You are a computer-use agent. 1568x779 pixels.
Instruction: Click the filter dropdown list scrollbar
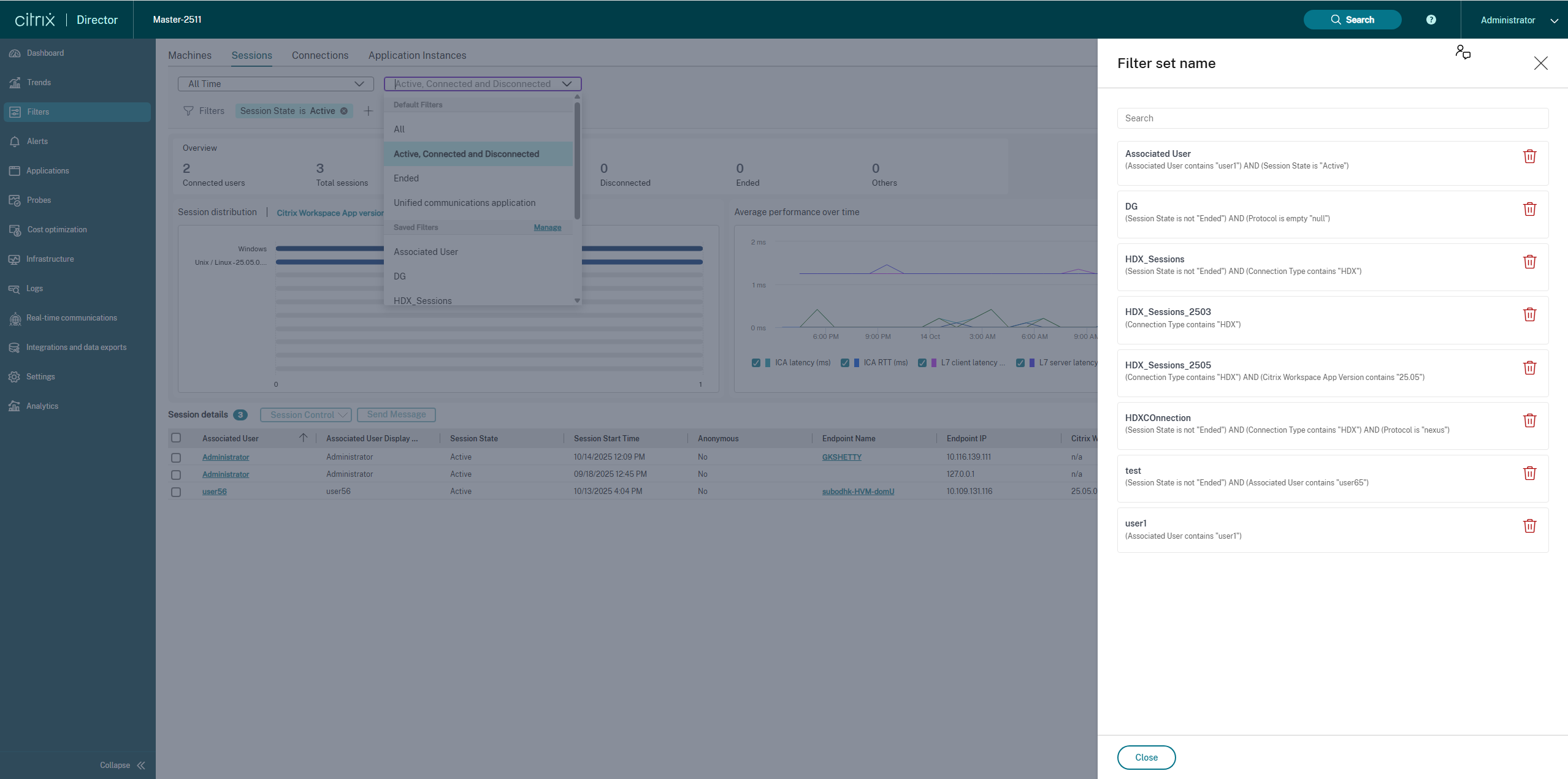click(577, 161)
